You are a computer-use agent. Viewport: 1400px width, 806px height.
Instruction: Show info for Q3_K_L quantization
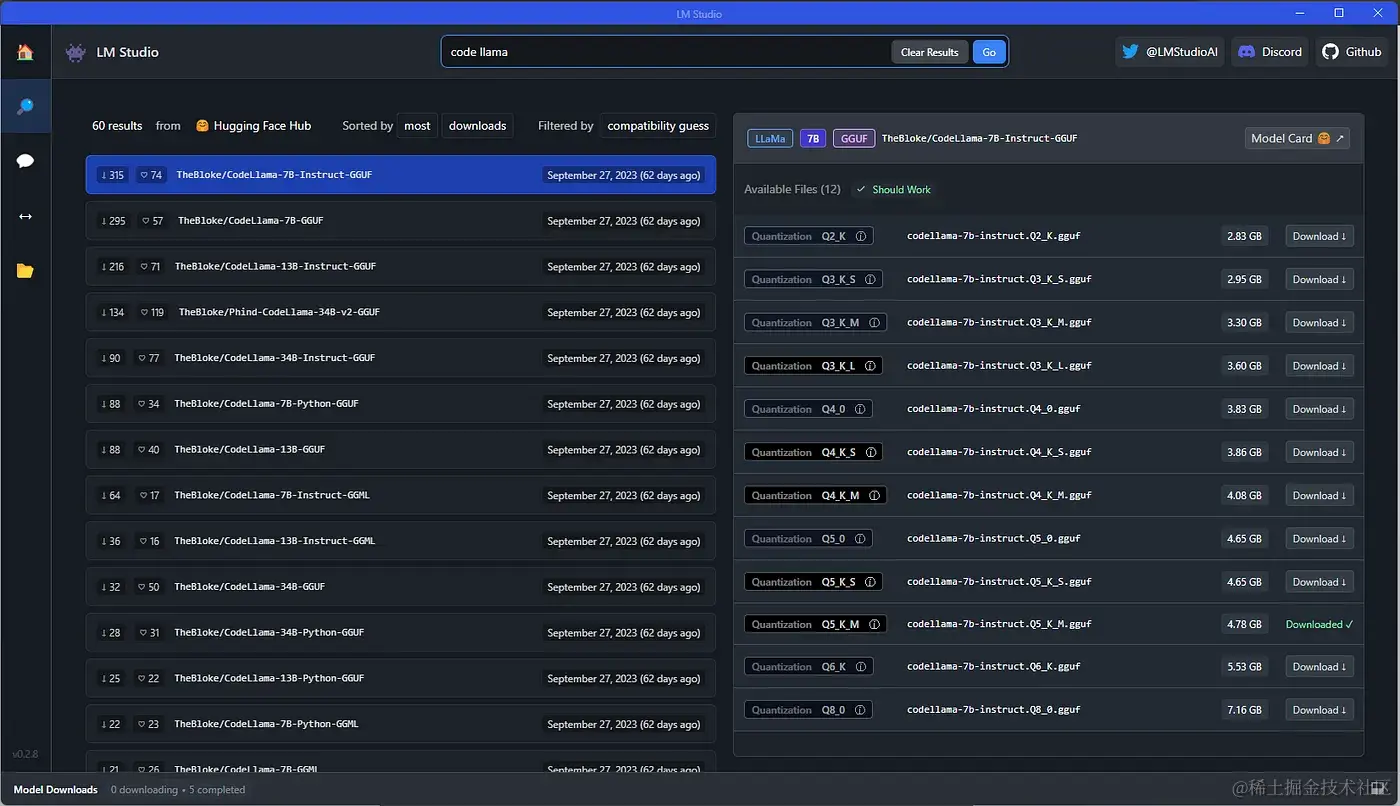(x=870, y=366)
